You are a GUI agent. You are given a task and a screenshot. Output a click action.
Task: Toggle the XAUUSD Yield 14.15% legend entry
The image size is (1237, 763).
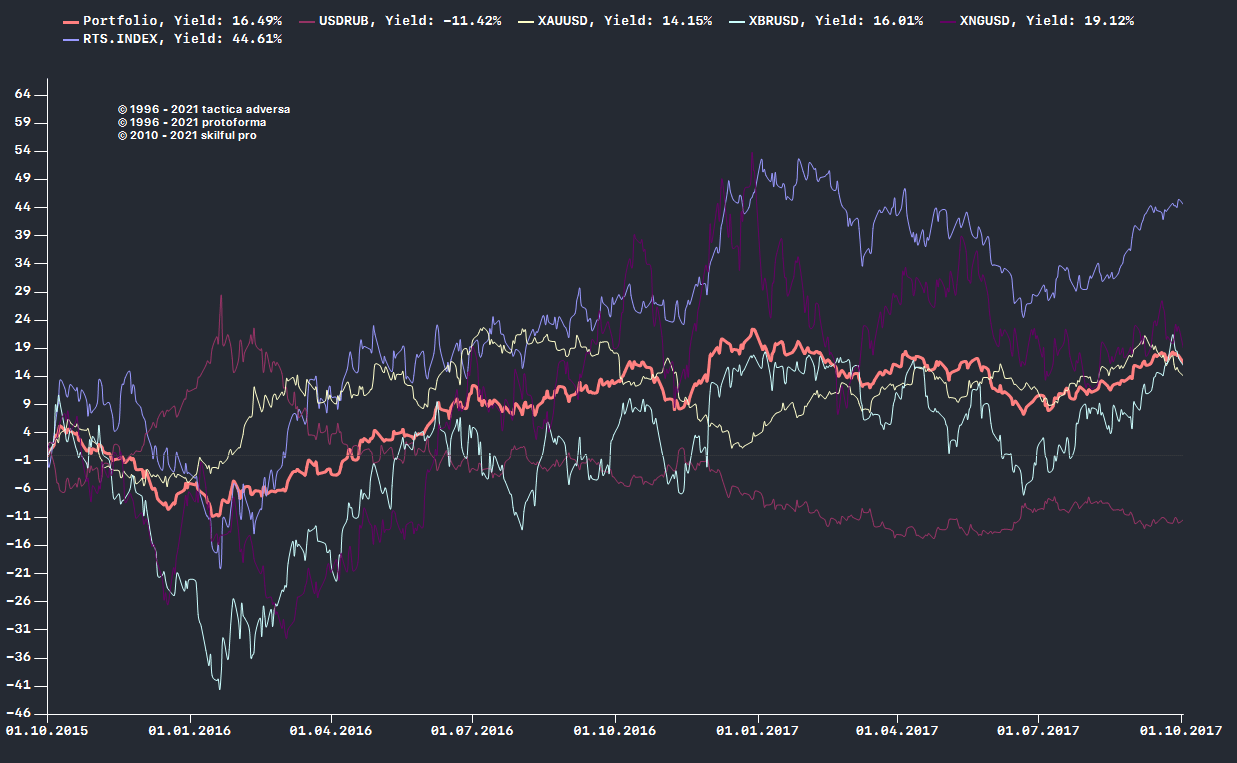tap(624, 21)
